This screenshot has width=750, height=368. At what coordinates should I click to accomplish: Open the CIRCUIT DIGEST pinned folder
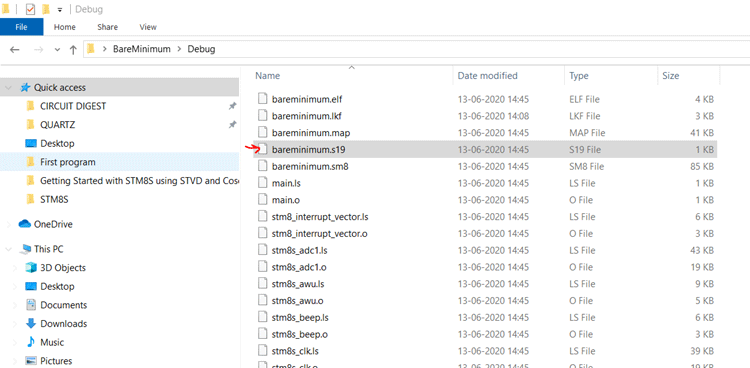click(73, 106)
